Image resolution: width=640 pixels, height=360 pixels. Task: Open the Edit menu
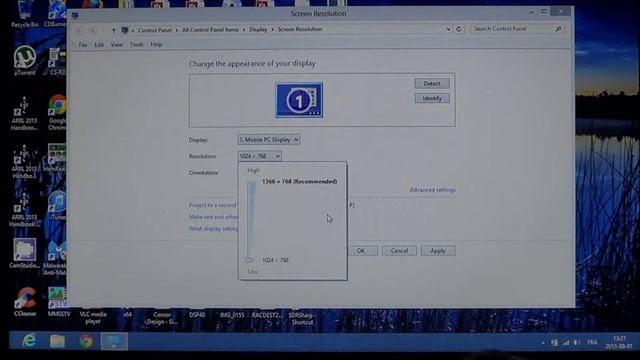click(x=99, y=44)
